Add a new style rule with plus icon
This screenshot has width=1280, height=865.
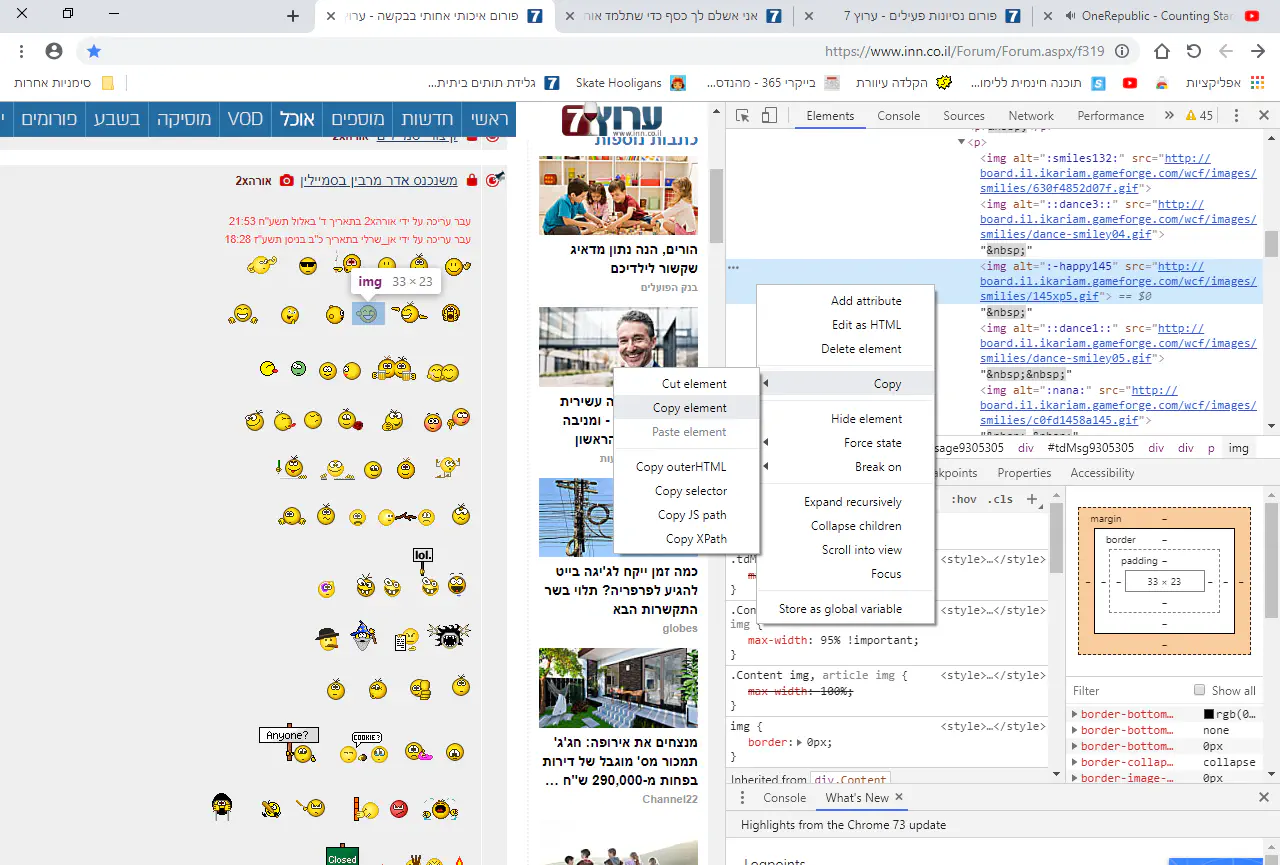tap(1032, 499)
